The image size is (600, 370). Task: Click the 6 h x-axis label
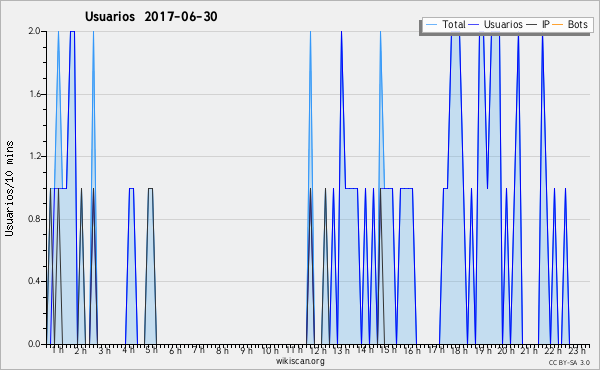(175, 350)
